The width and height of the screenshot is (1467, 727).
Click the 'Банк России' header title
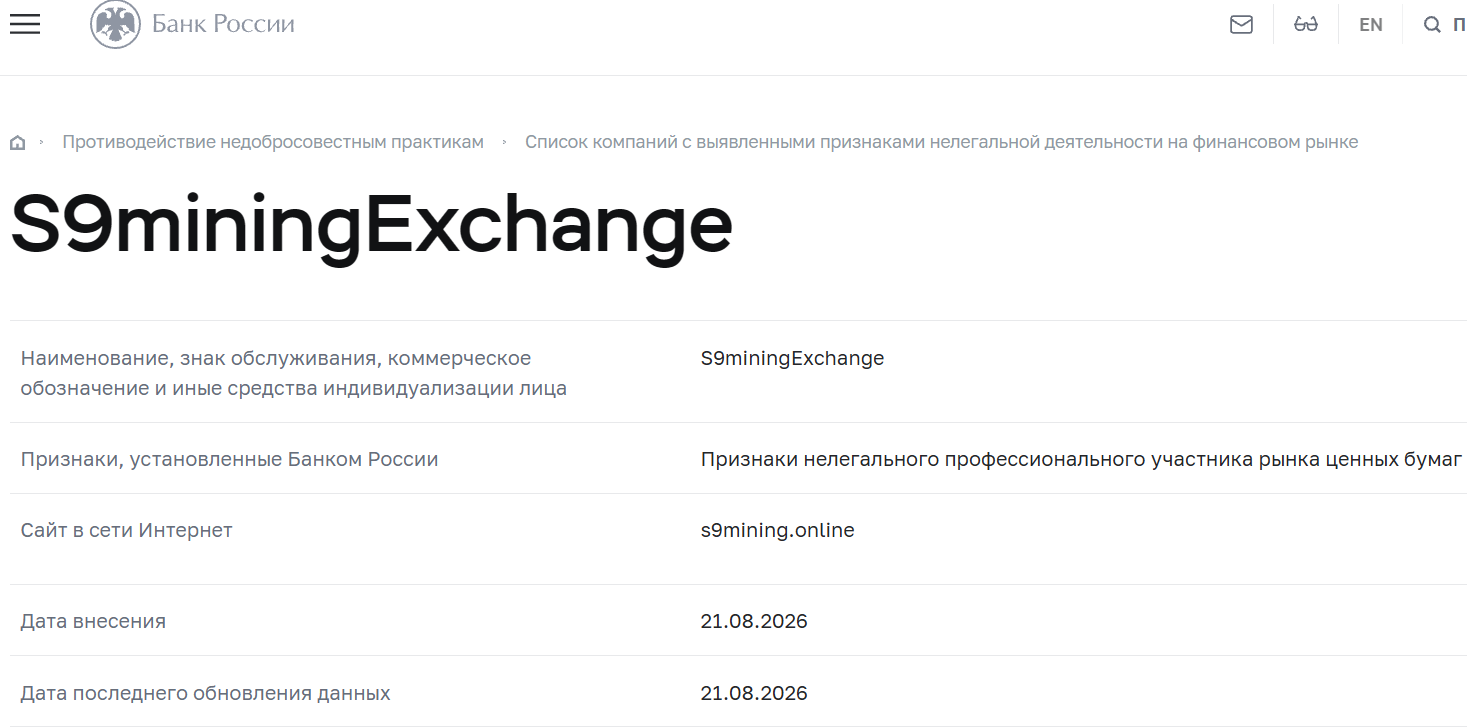223,24
